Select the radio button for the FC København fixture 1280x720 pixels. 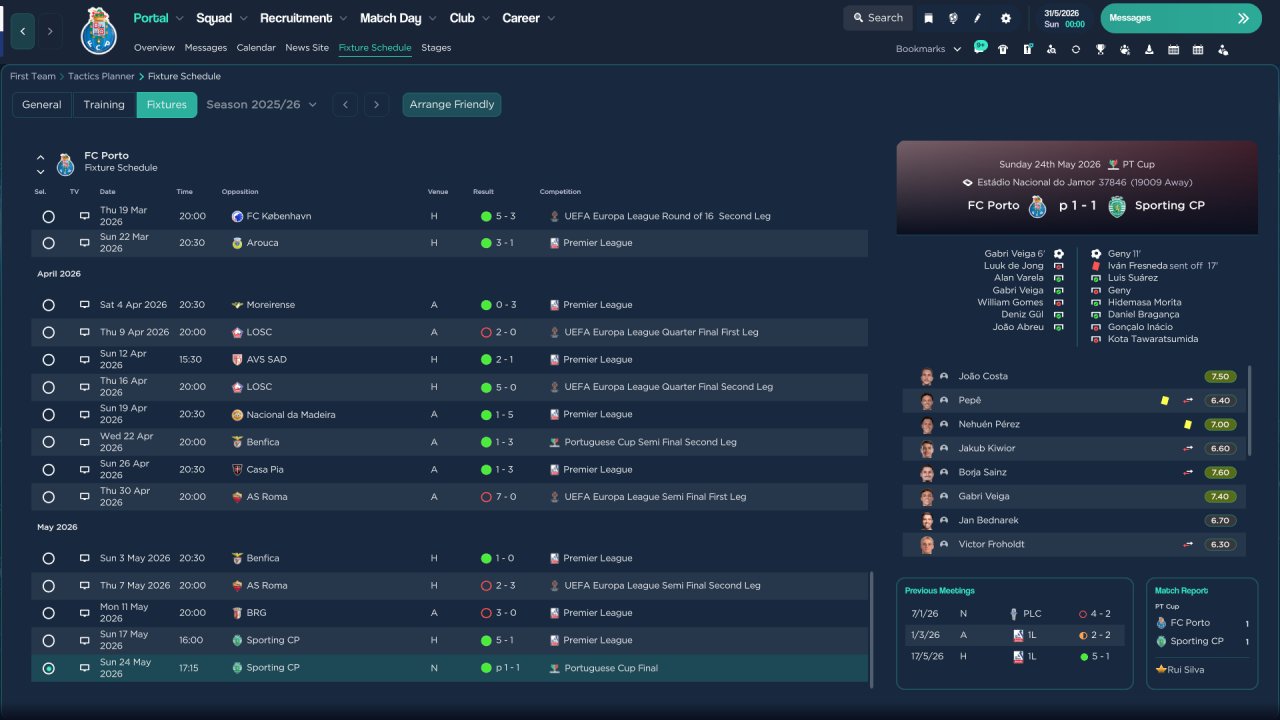(48, 216)
